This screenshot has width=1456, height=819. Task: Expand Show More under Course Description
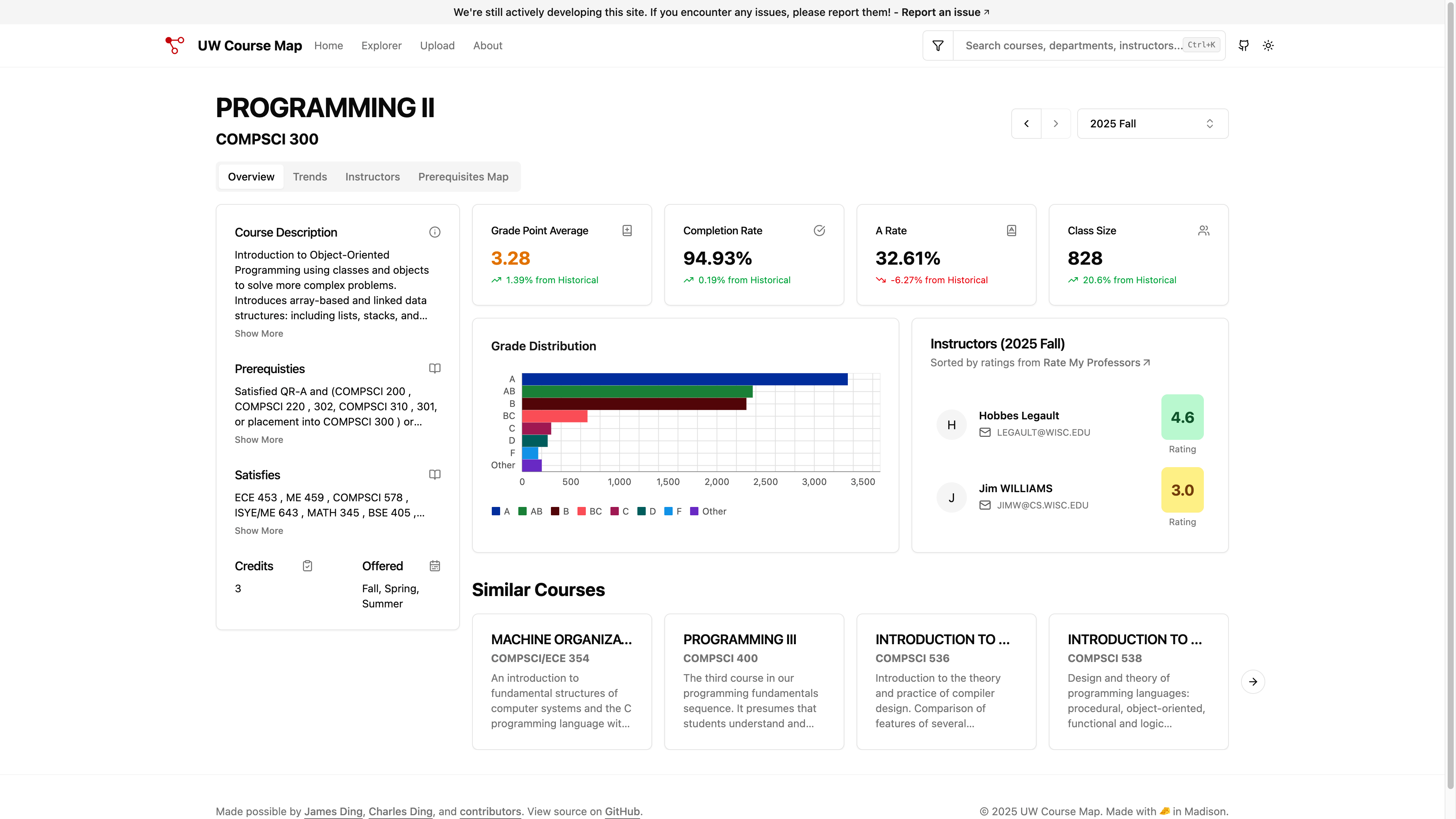click(259, 334)
